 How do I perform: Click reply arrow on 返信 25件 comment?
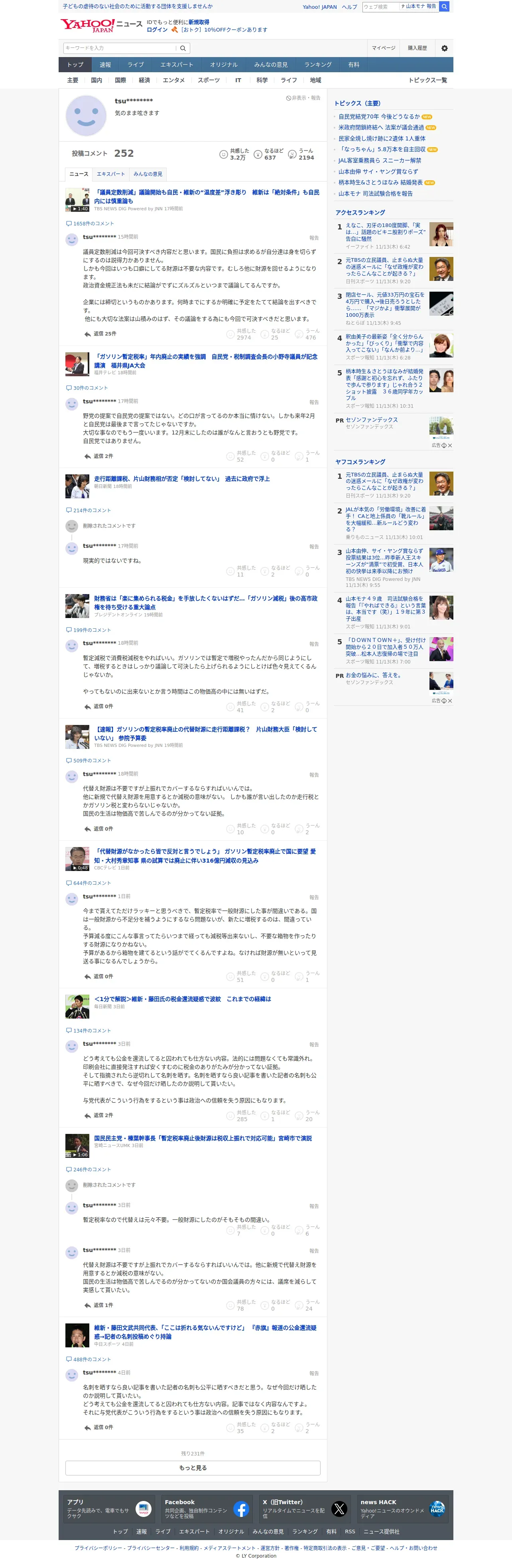(x=88, y=334)
